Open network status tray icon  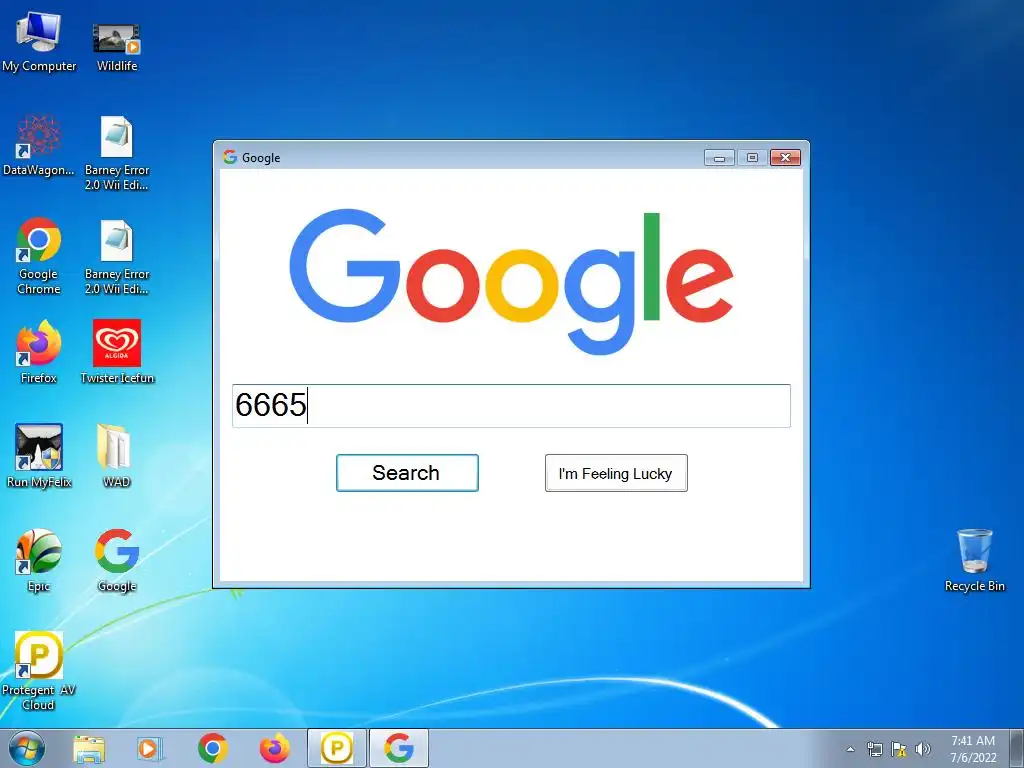pyautogui.click(x=874, y=749)
